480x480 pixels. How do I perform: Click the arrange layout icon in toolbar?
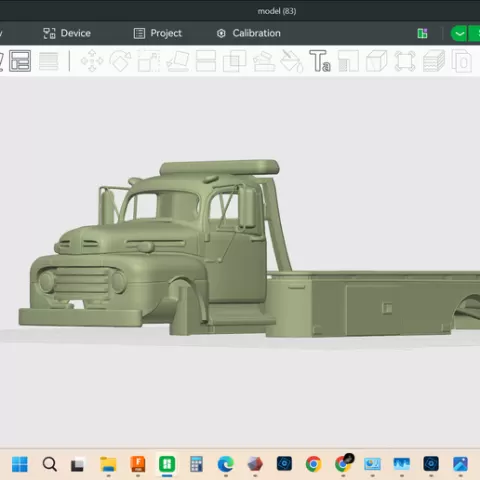pyautogui.click(x=20, y=61)
